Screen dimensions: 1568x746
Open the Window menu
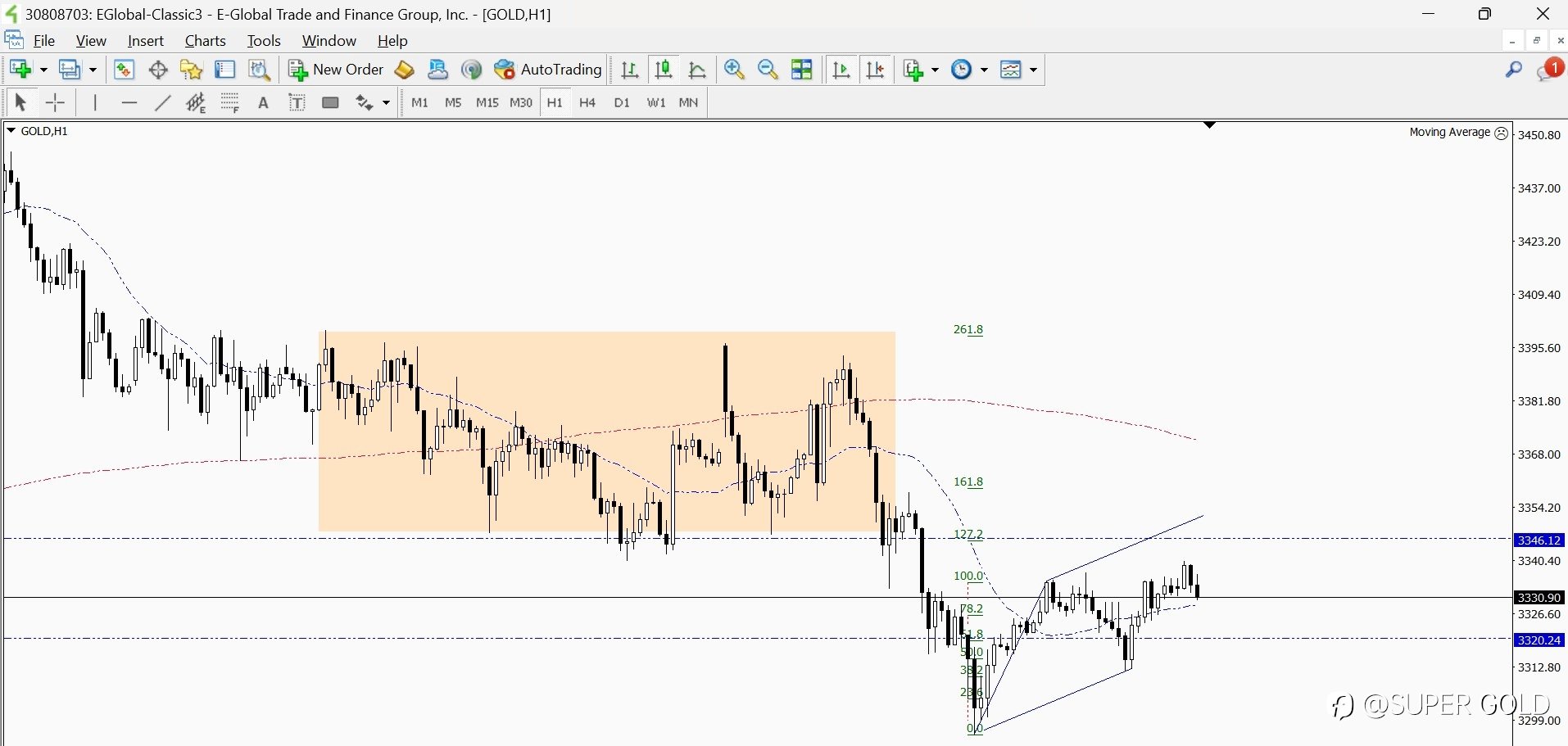pyautogui.click(x=329, y=40)
